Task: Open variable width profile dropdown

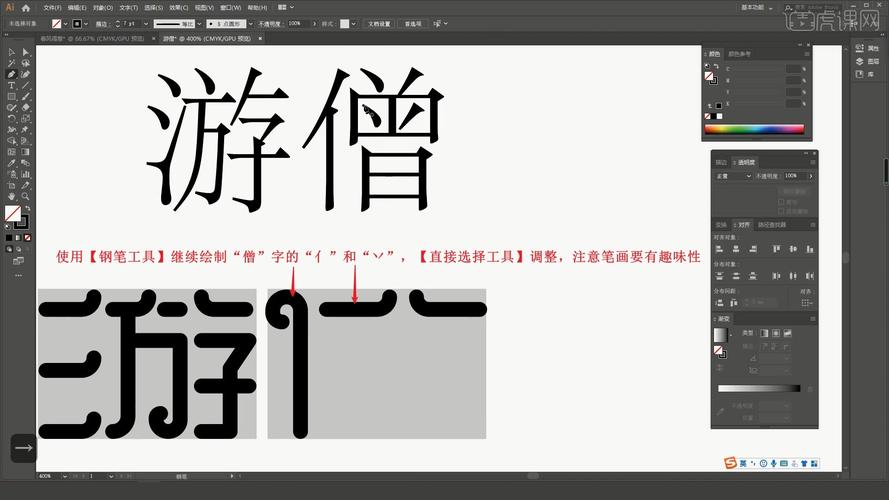Action: coord(199,24)
